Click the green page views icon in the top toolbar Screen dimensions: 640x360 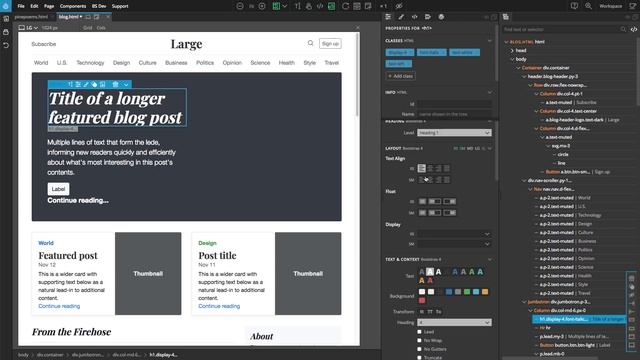pos(276,6)
